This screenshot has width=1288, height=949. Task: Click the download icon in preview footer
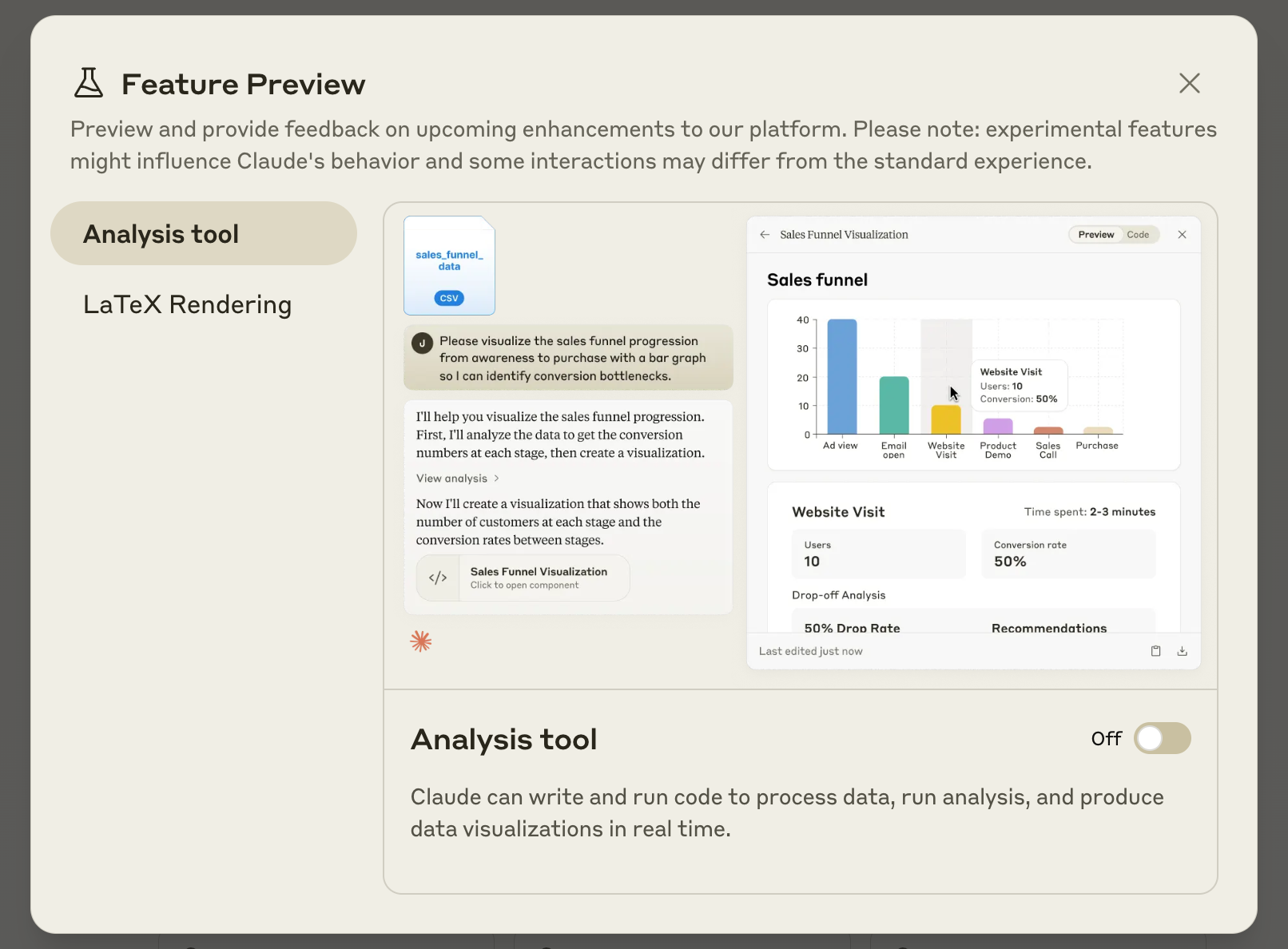point(1182,651)
